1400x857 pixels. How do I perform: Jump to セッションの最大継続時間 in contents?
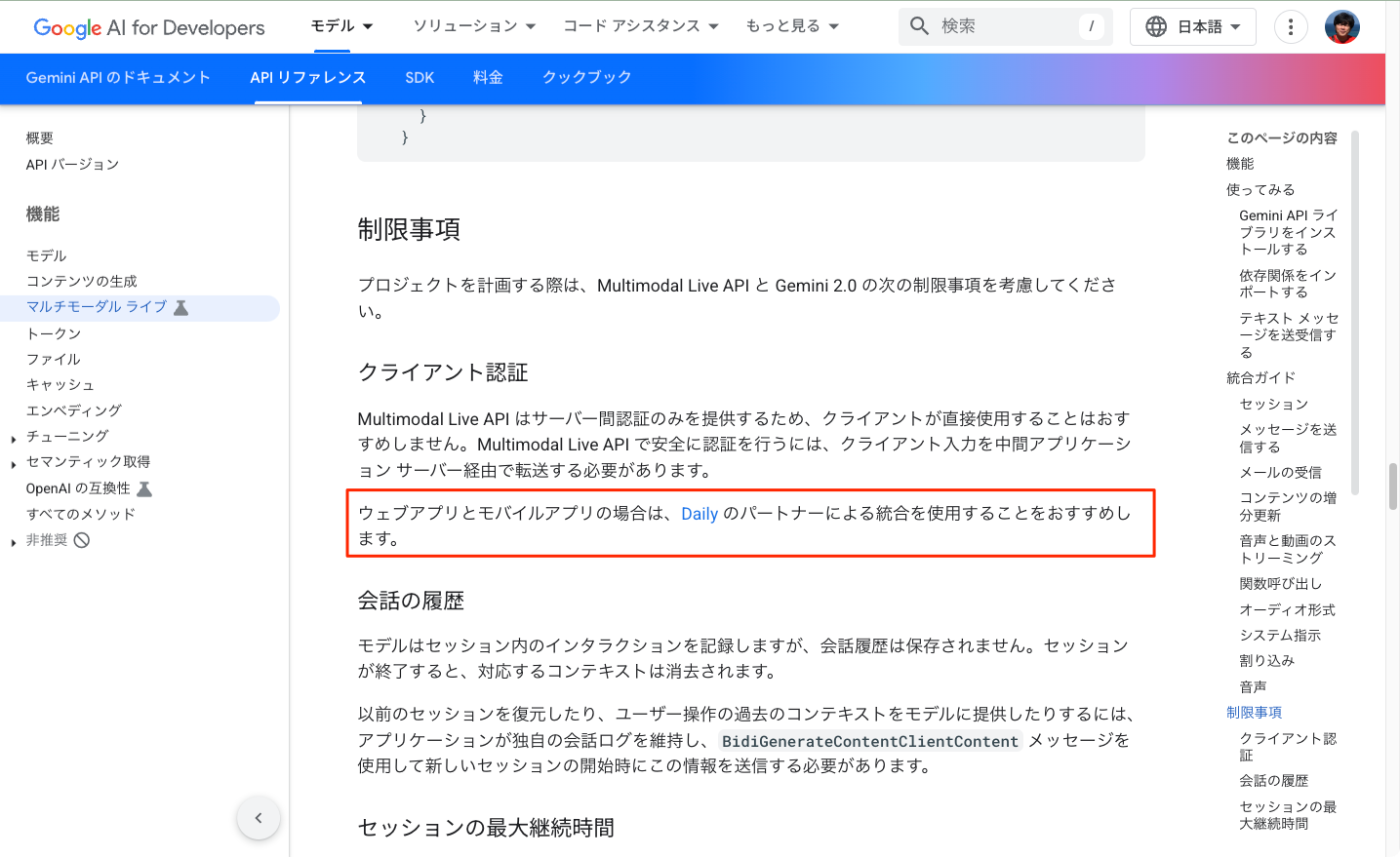(x=1288, y=815)
